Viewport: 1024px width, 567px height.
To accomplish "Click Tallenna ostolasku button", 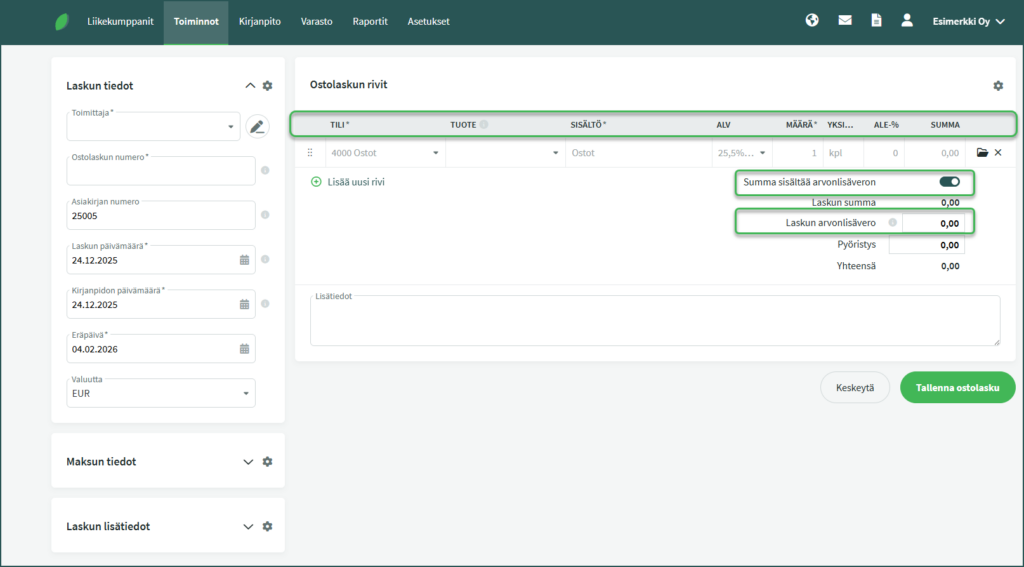I will click(957, 387).
